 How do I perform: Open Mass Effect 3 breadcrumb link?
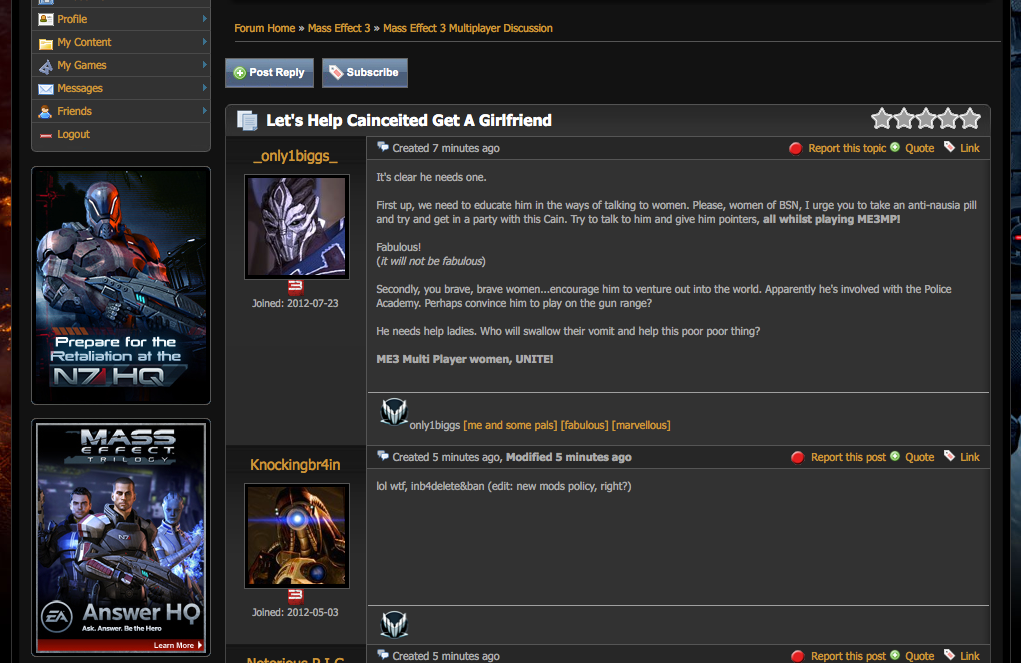(x=339, y=28)
